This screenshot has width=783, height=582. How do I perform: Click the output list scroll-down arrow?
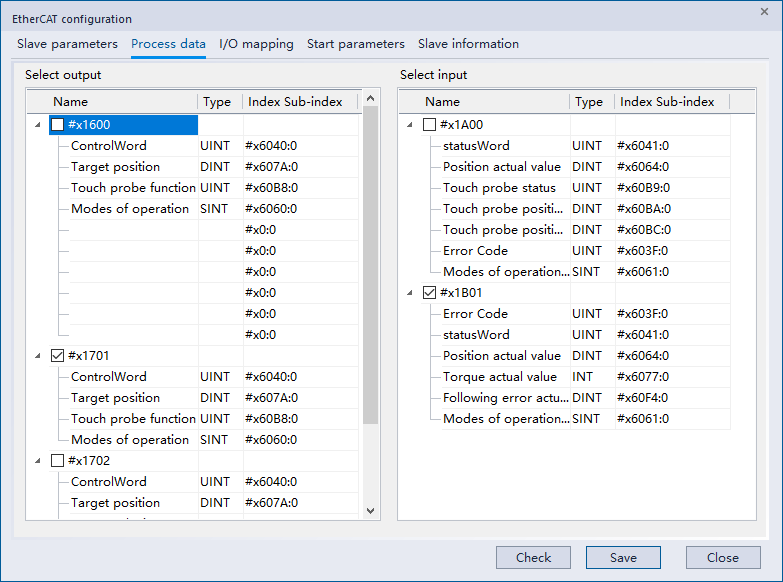370,511
